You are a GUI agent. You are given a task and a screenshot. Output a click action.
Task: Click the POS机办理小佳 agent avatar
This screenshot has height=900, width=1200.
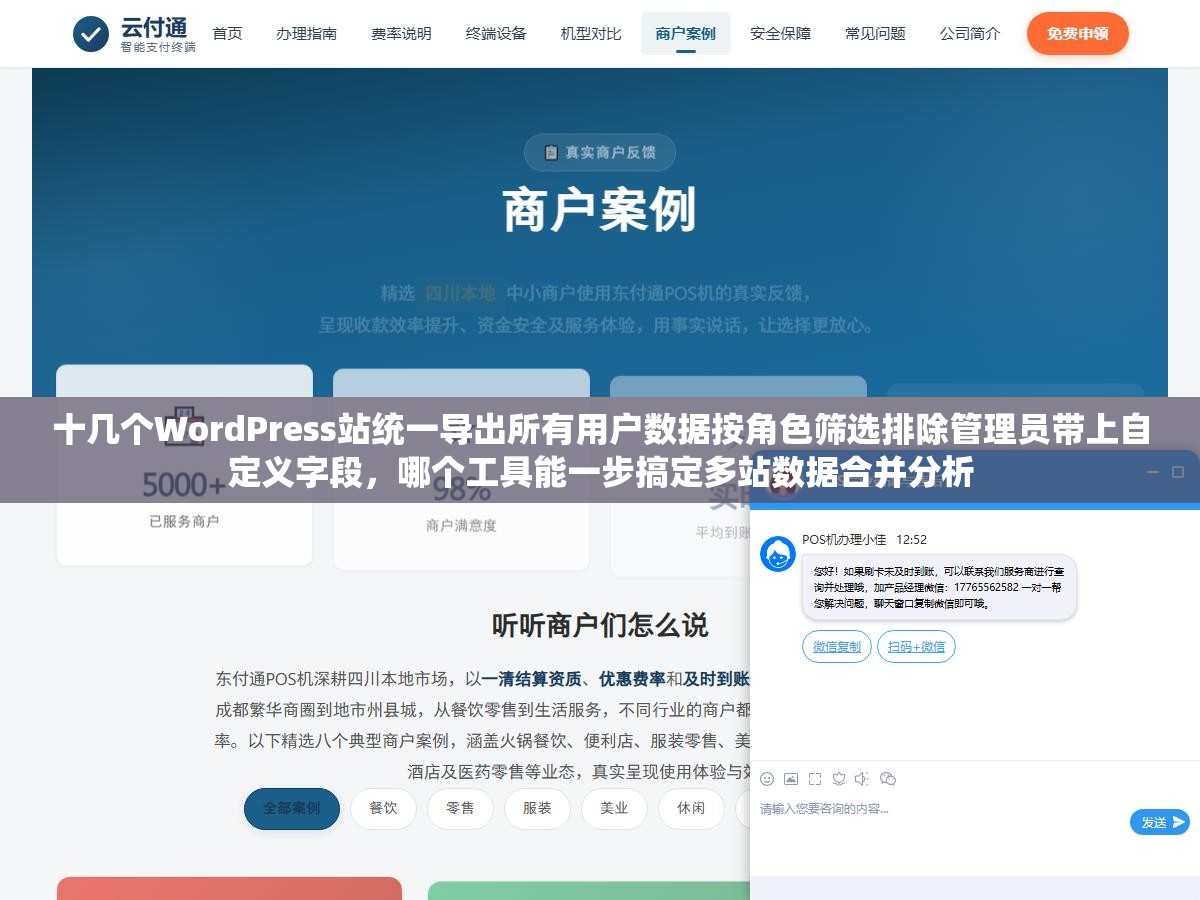tap(778, 554)
